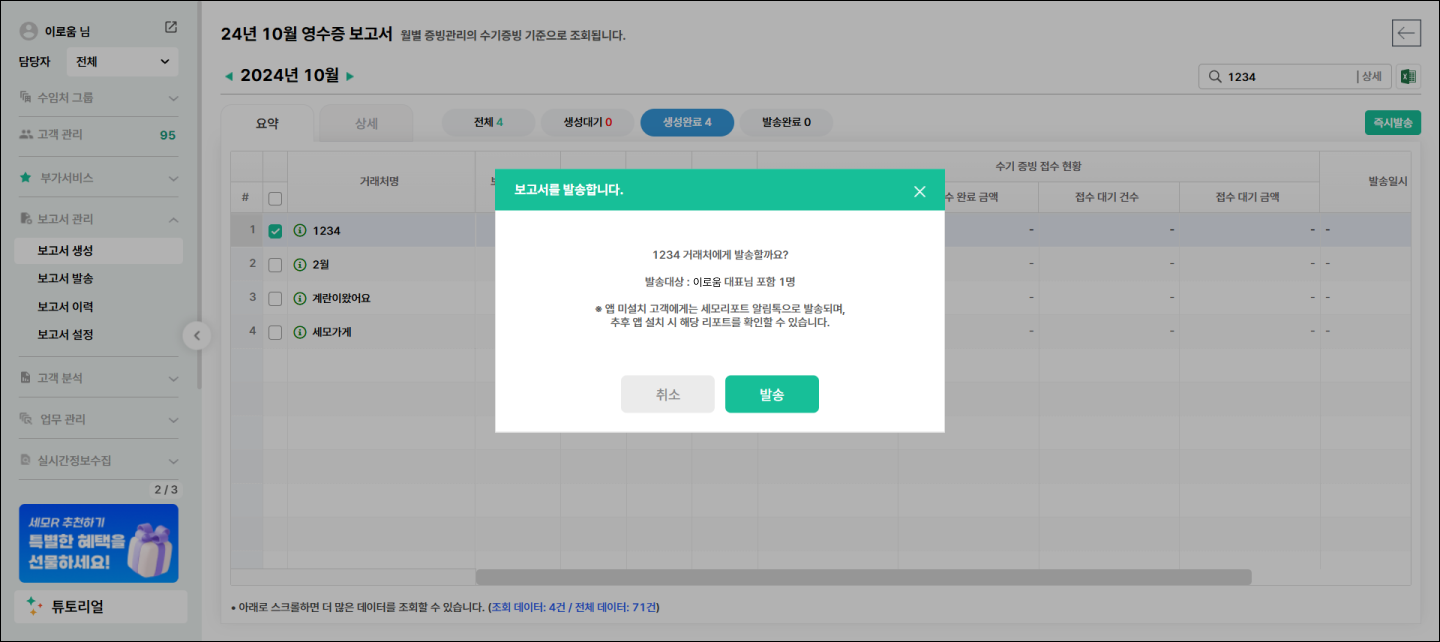Click the info icon next to 계란이왔어요

click(x=299, y=299)
